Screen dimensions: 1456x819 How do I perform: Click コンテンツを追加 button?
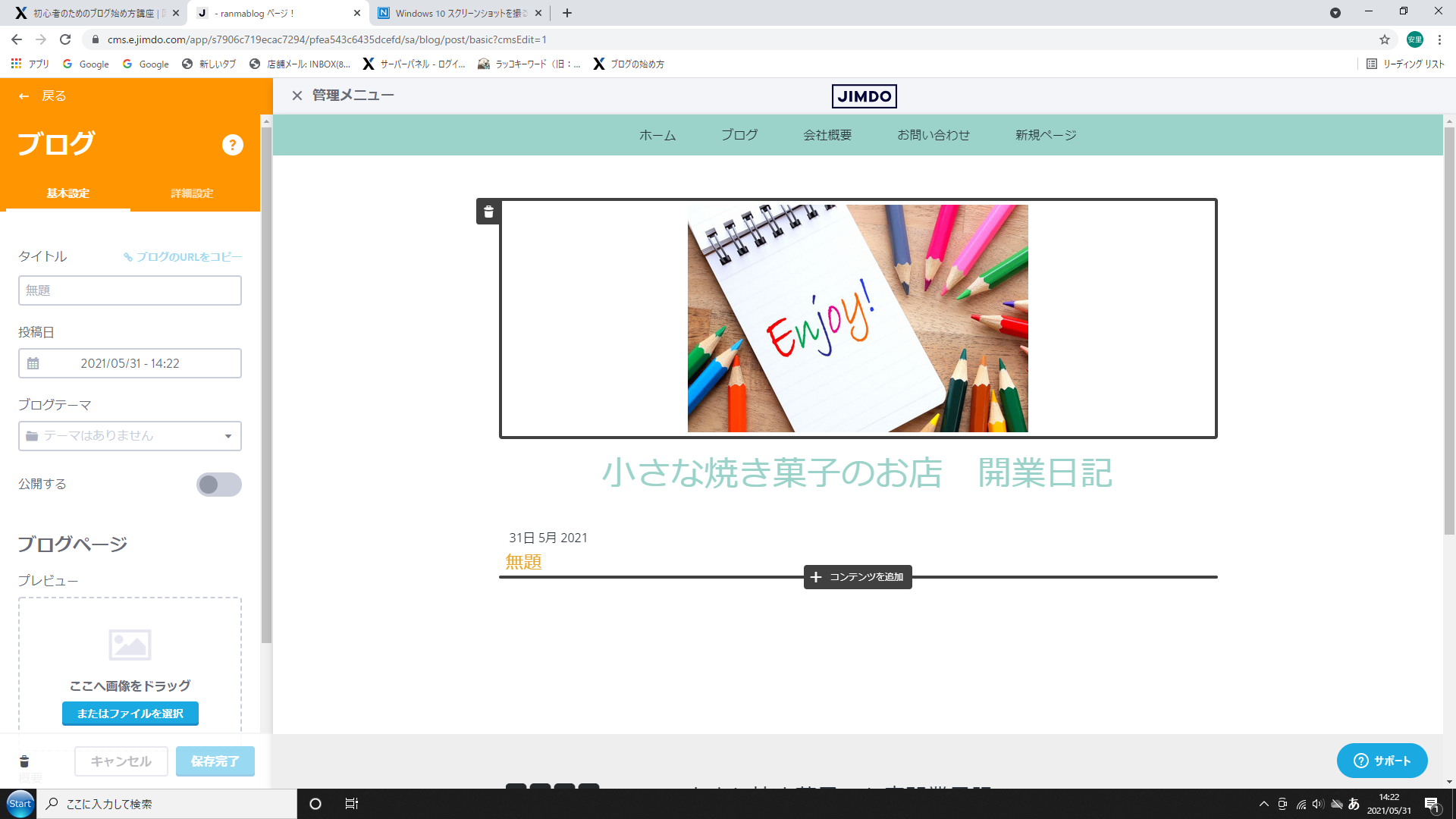coord(858,577)
